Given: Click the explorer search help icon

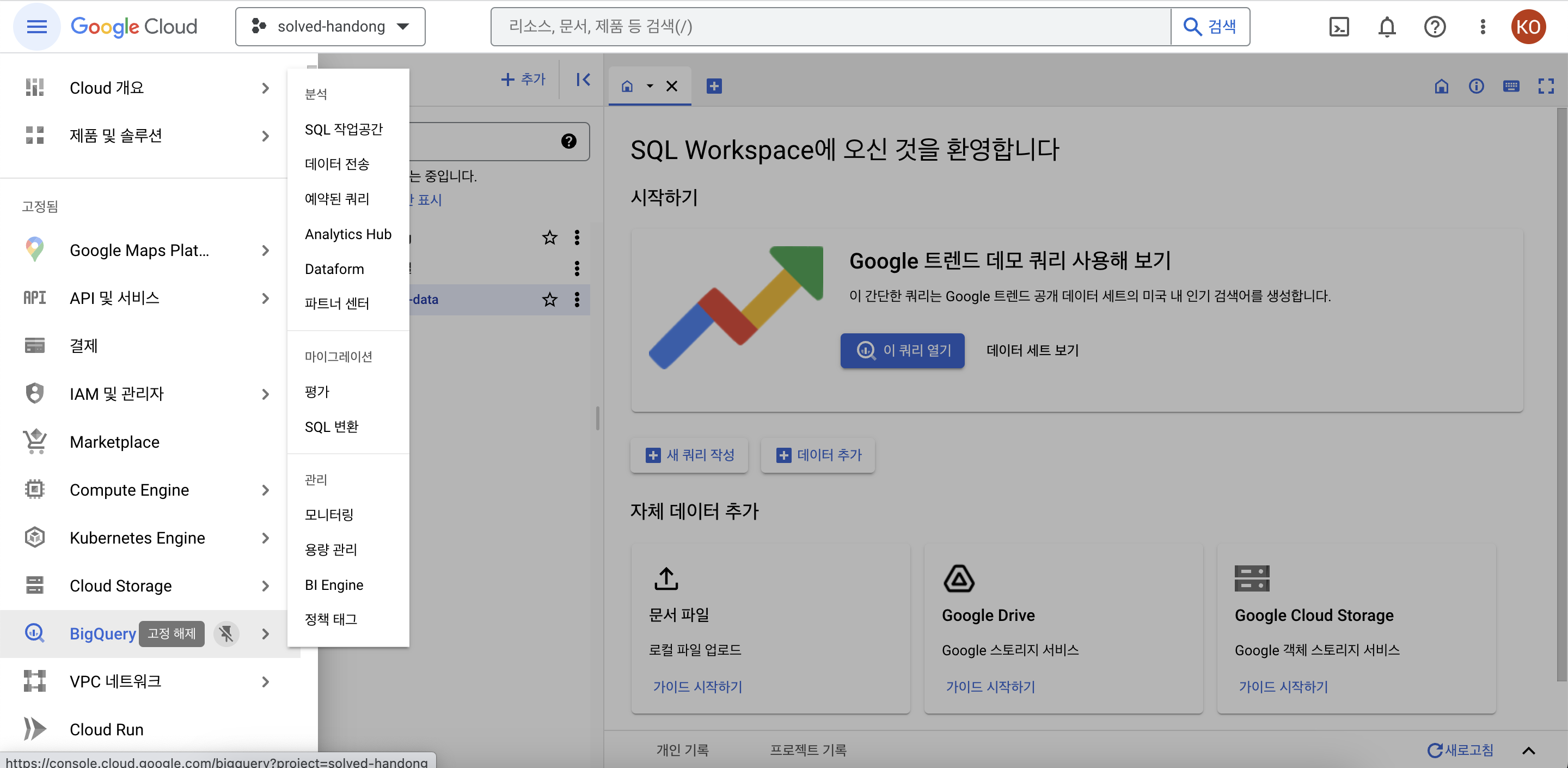Looking at the screenshot, I should 568,141.
